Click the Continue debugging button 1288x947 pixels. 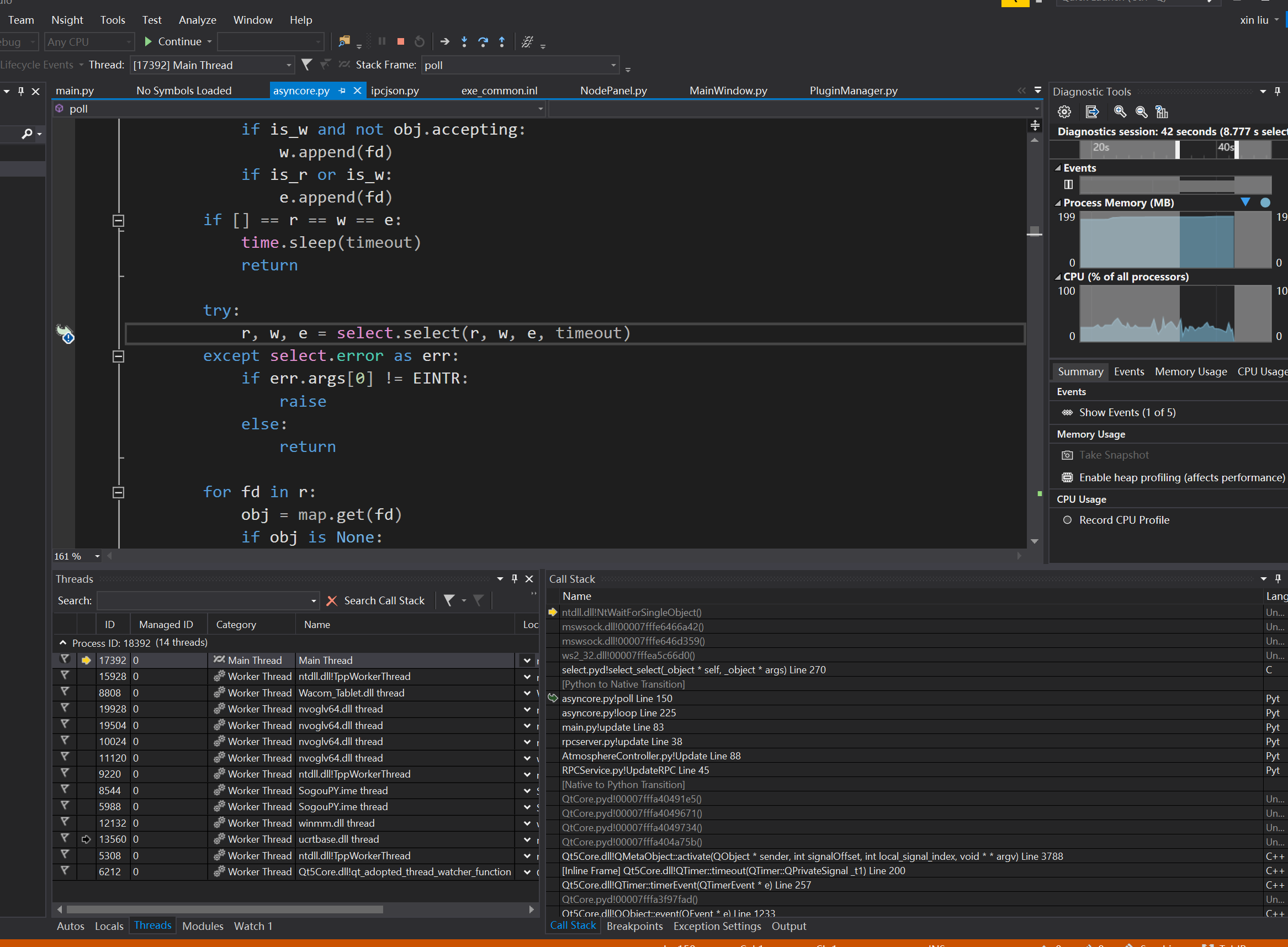[x=173, y=41]
